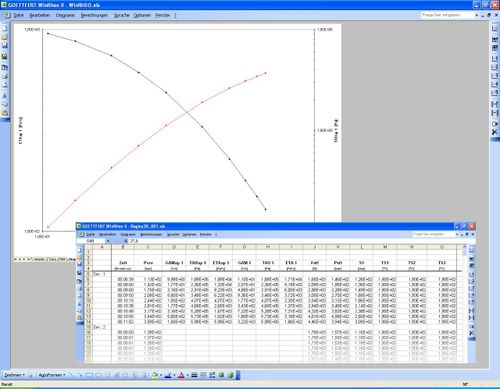
Task: Expand the Line Color arrow
Action: (174, 375)
